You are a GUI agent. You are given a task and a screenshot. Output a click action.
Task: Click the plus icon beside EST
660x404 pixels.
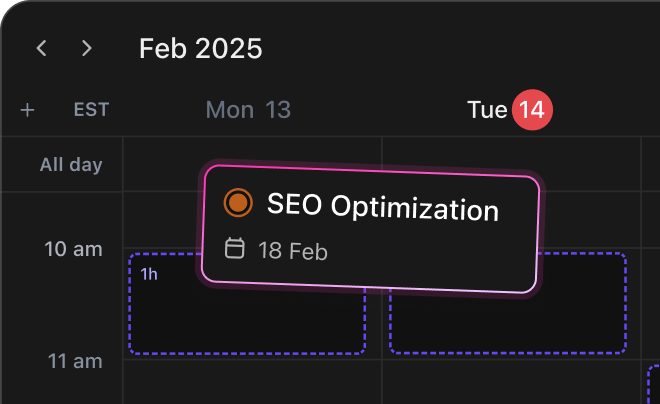28,110
